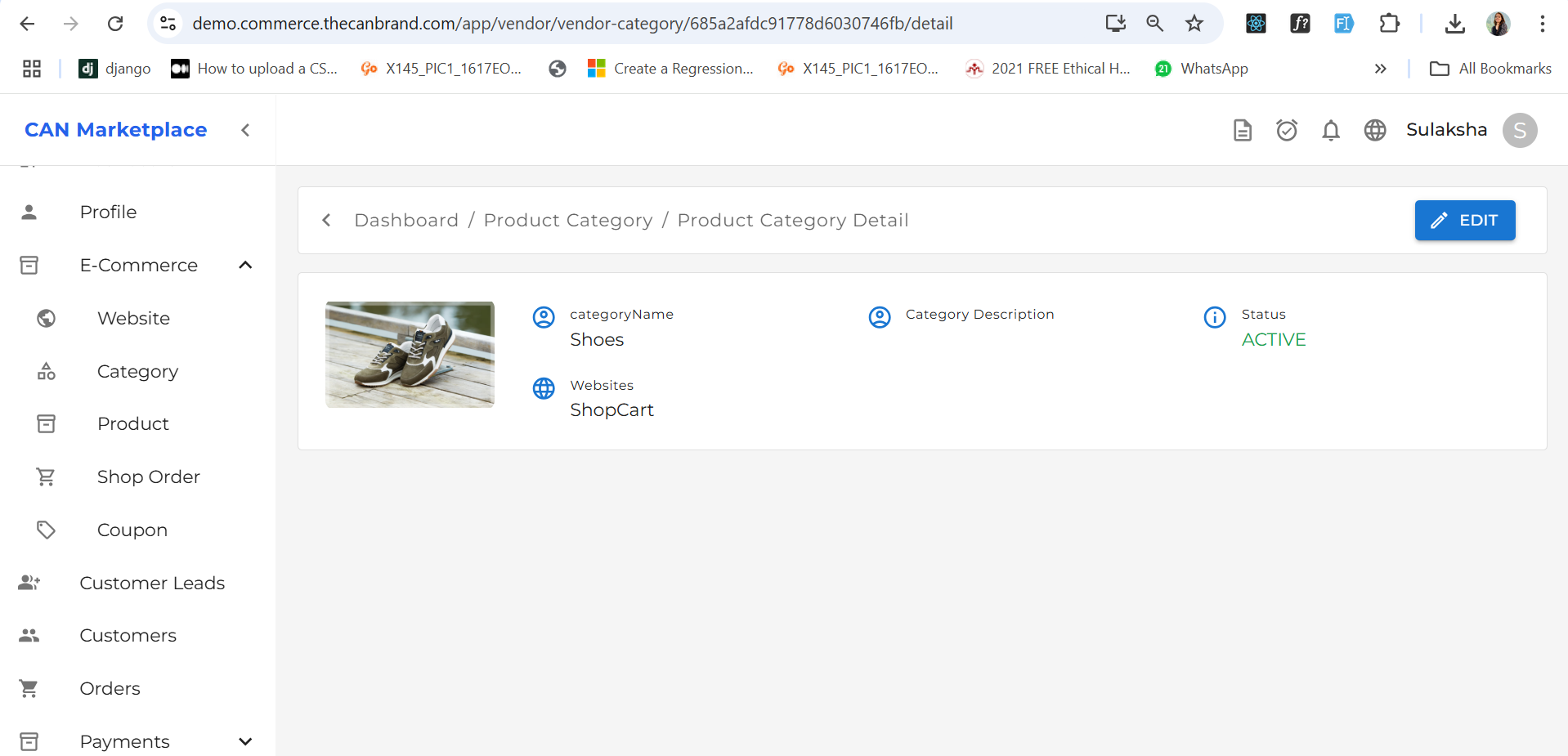Viewport: 1568px width, 756px height.
Task: Expand the Payments section
Action: [x=244, y=741]
